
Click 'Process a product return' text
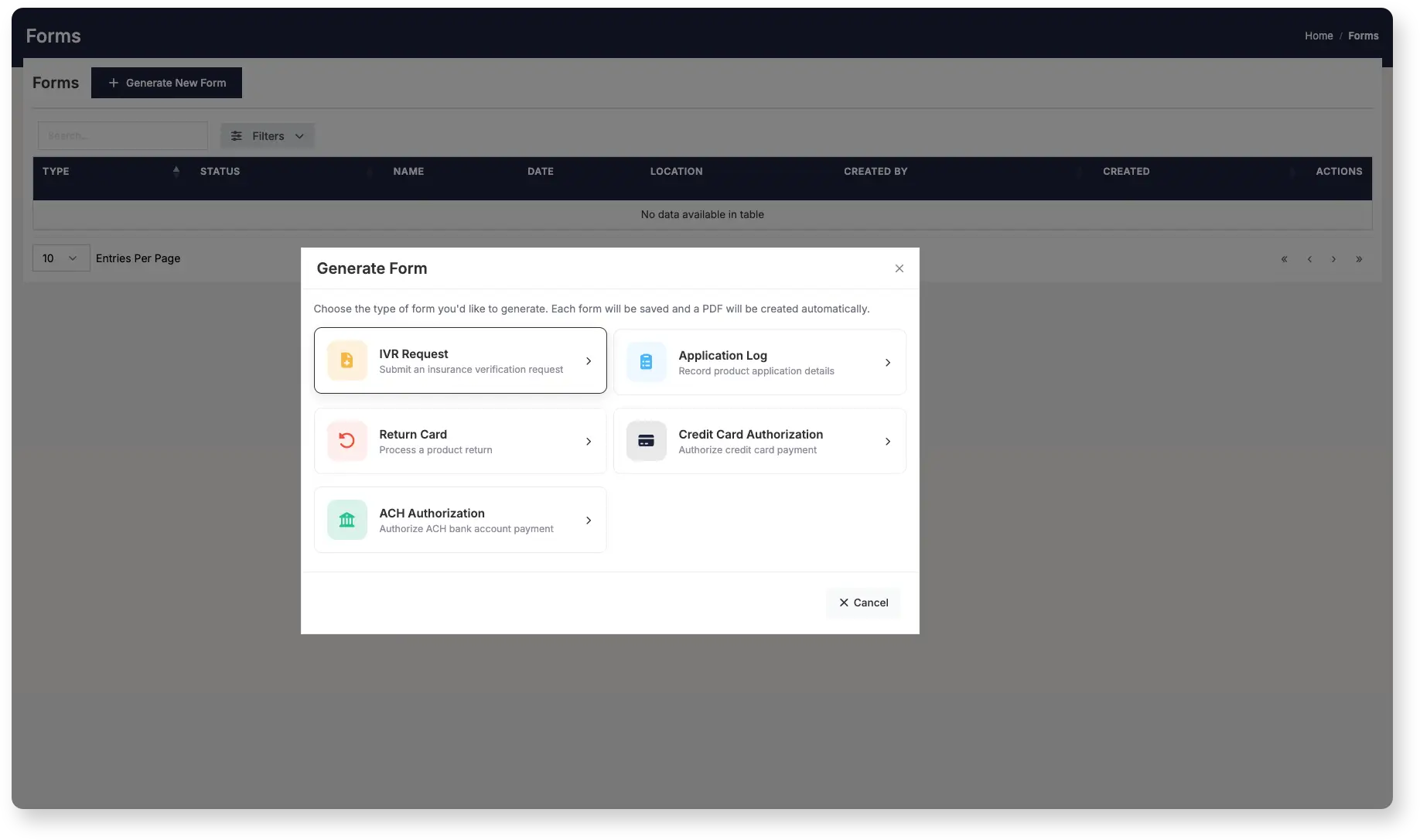435,450
